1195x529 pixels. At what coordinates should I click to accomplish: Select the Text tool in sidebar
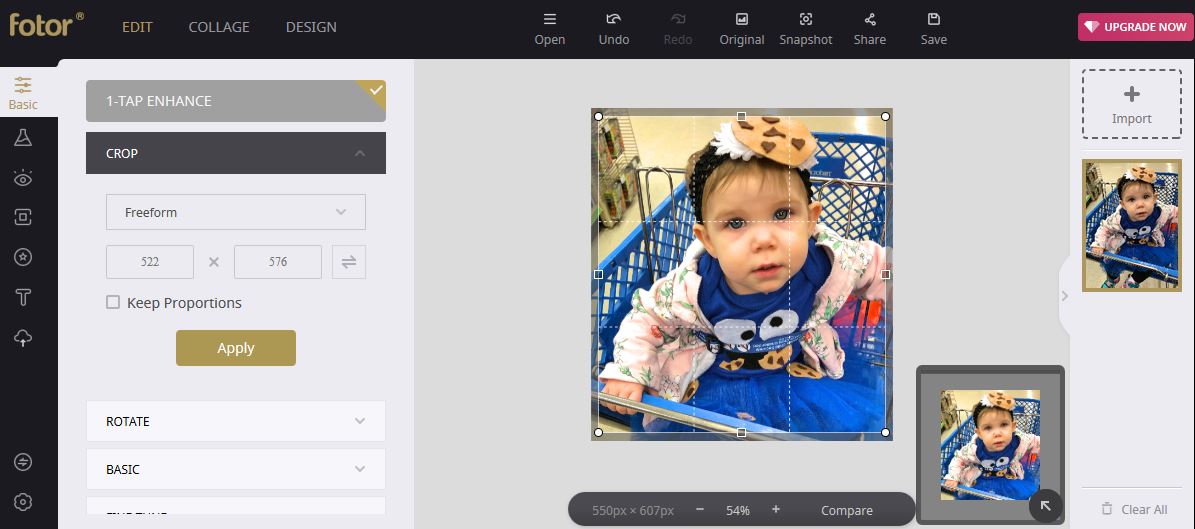[x=23, y=297]
